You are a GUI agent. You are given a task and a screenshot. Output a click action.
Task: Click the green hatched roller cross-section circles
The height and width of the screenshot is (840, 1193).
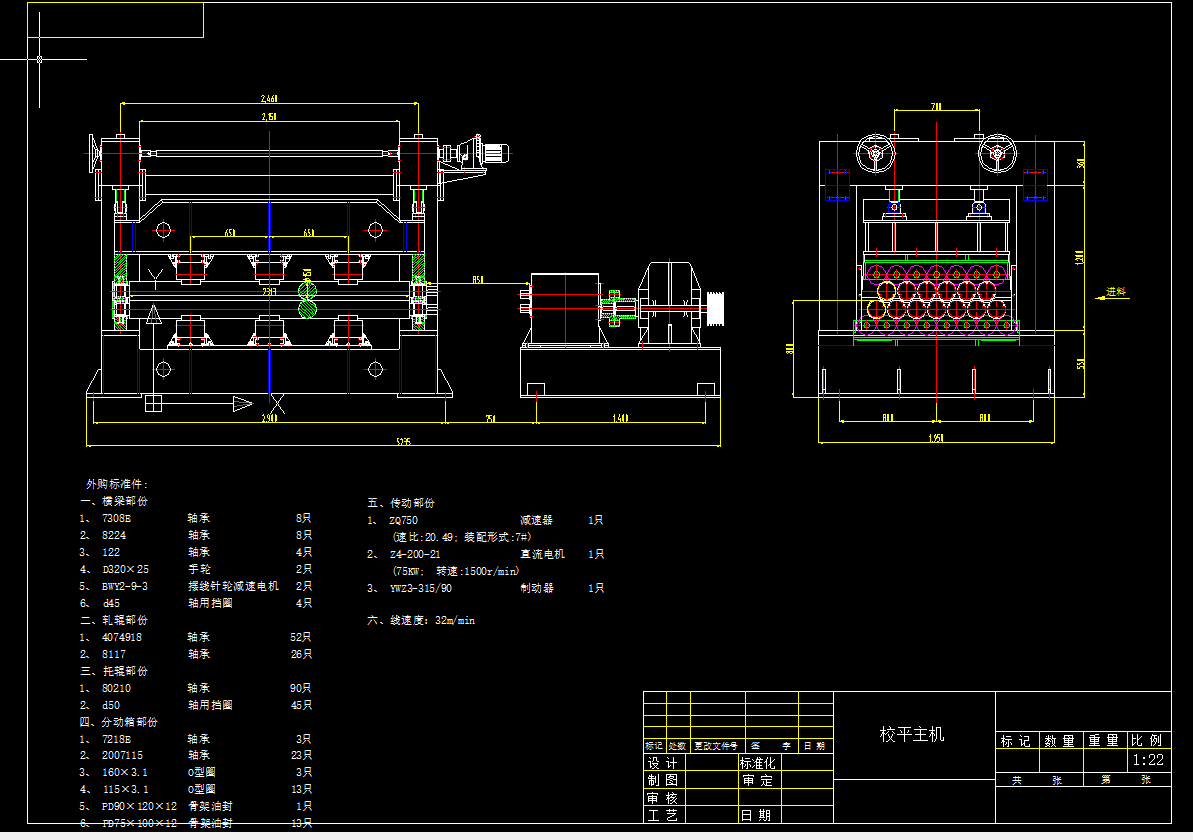coord(306,299)
